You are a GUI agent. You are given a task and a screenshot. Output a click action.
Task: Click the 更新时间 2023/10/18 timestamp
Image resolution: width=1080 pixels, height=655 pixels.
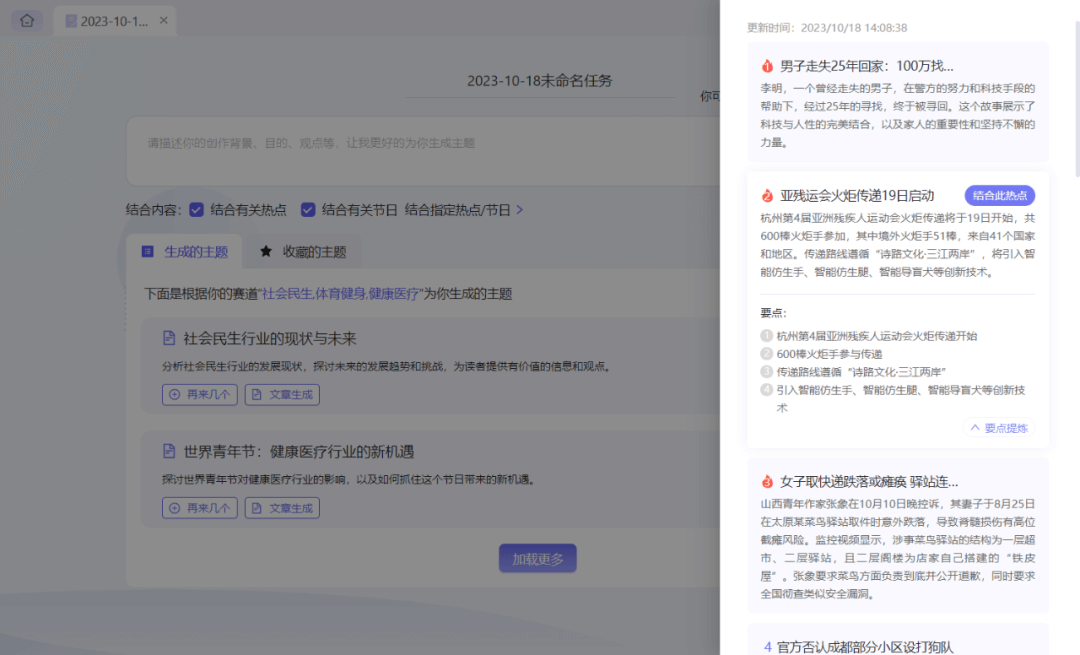[x=827, y=28]
